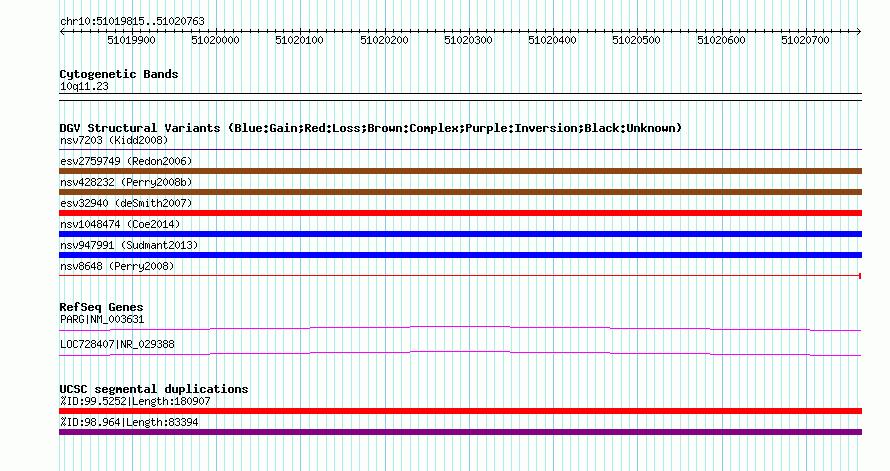Select the nsv1048474 (Coe2014) label

120,224
